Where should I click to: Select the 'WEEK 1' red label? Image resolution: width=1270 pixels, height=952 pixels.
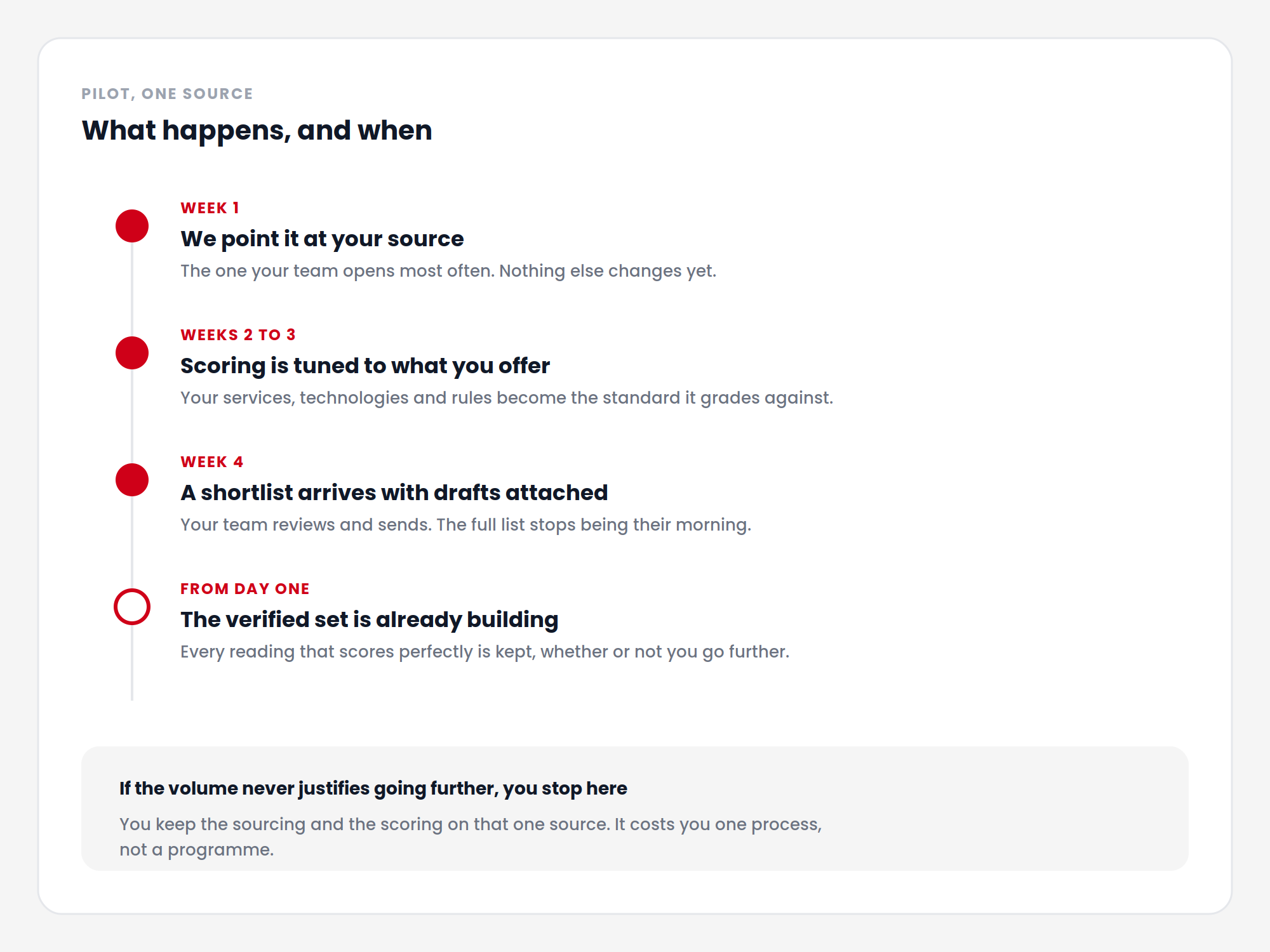[x=210, y=208]
